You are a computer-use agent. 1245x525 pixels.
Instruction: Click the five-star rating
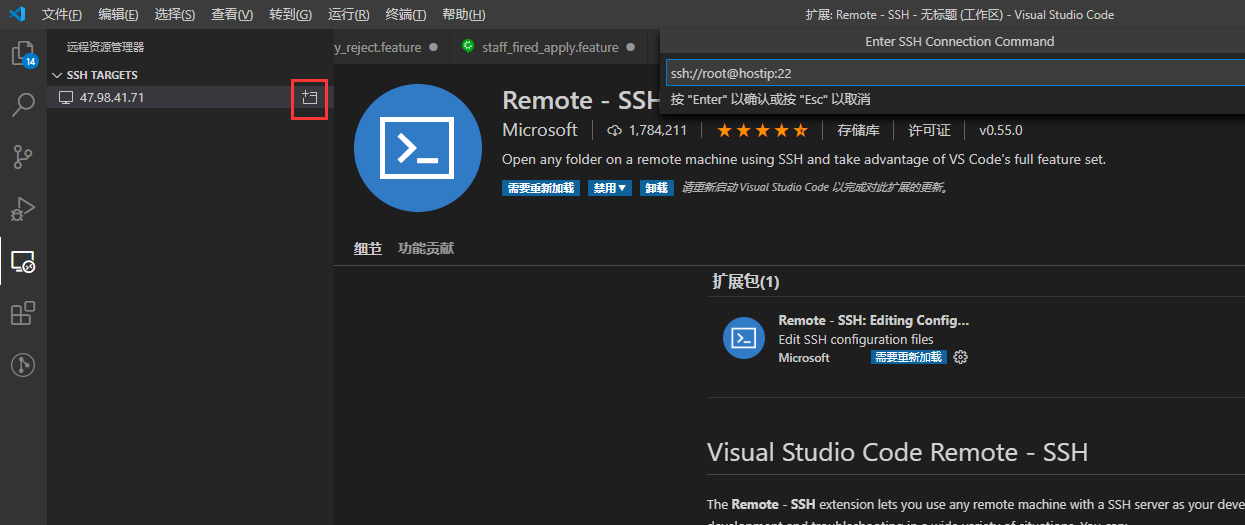[762, 130]
